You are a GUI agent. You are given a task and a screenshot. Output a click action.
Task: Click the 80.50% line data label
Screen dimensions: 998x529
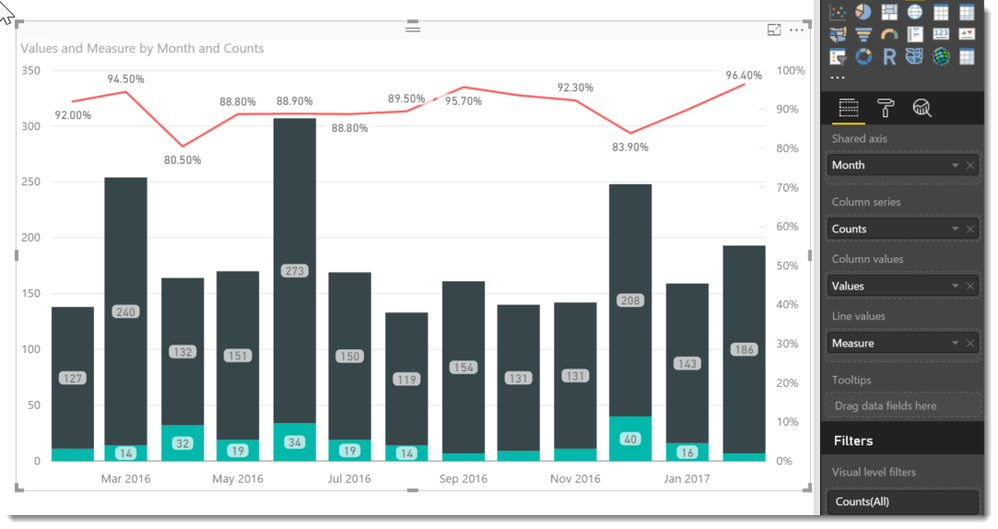point(183,160)
